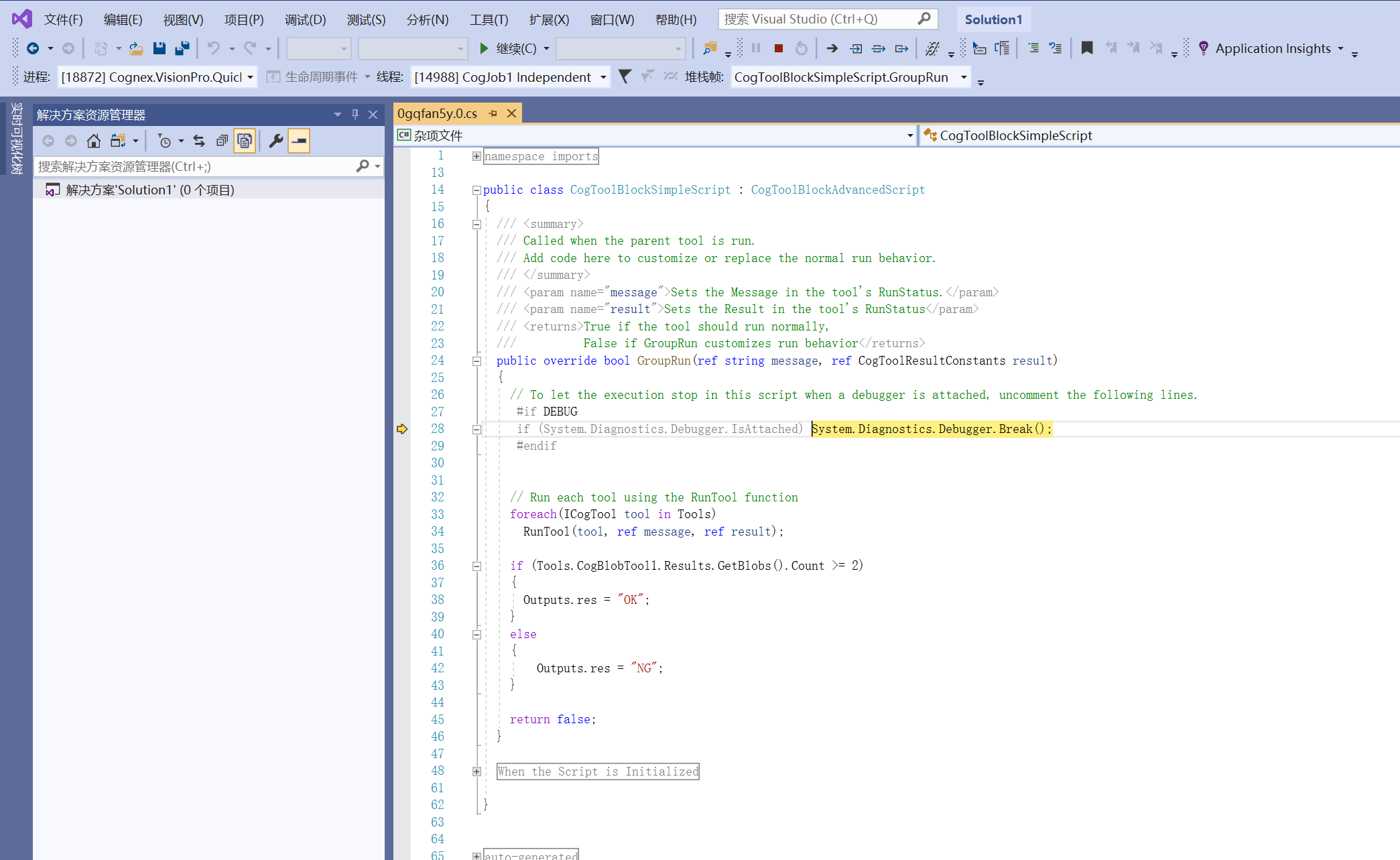This screenshot has width=1400, height=860.
Task: Toggle the Preview Selected Items button
Action: click(299, 141)
